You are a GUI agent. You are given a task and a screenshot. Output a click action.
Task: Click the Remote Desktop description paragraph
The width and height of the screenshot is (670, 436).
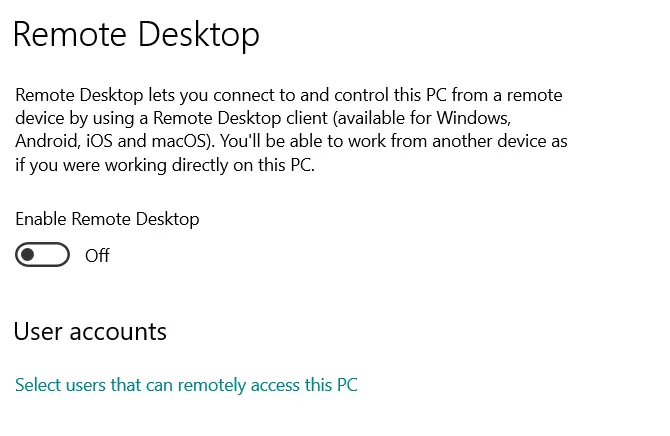click(x=290, y=130)
